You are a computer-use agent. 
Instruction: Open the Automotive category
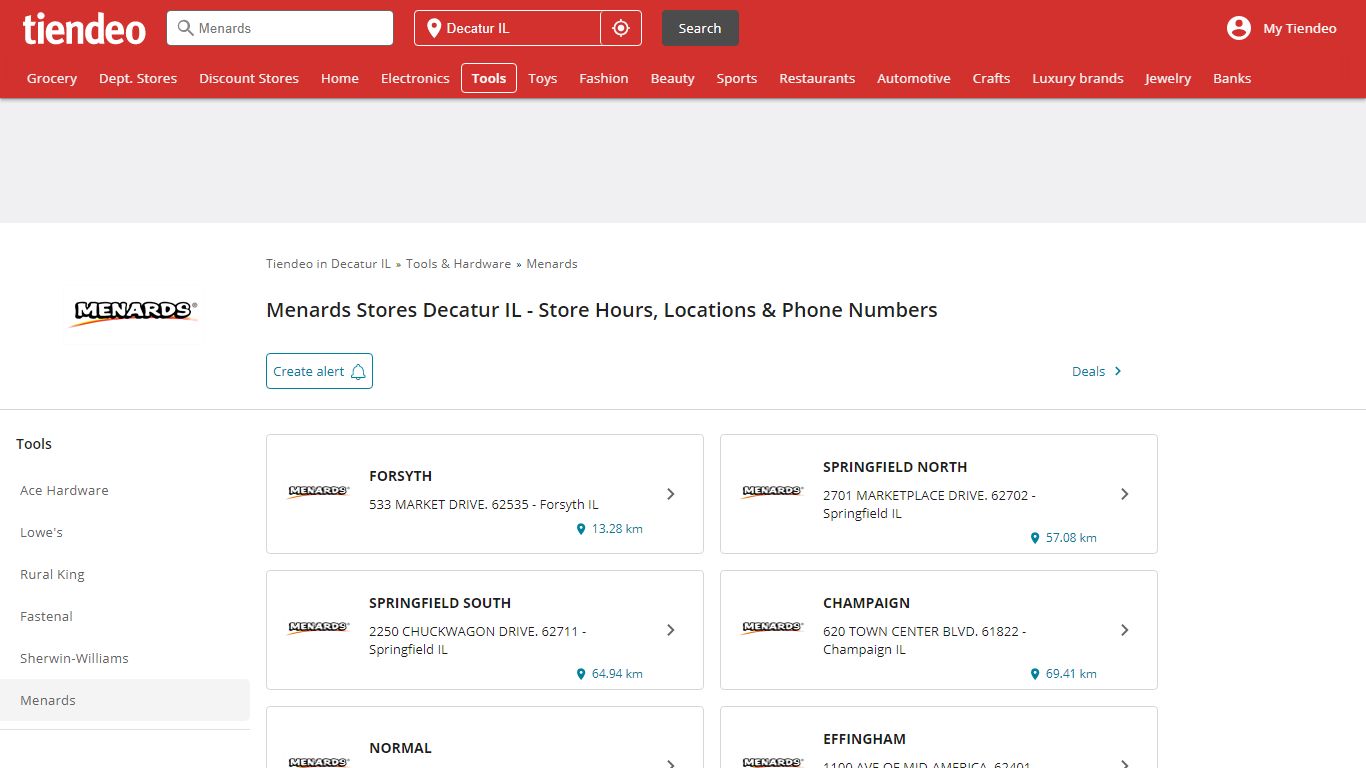pyautogui.click(x=914, y=78)
